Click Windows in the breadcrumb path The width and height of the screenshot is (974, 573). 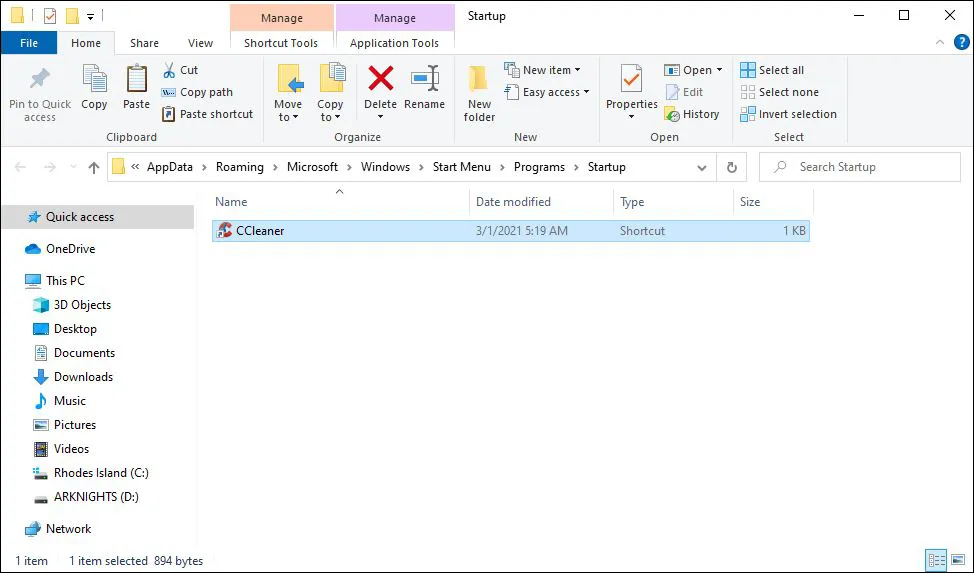tap(385, 167)
